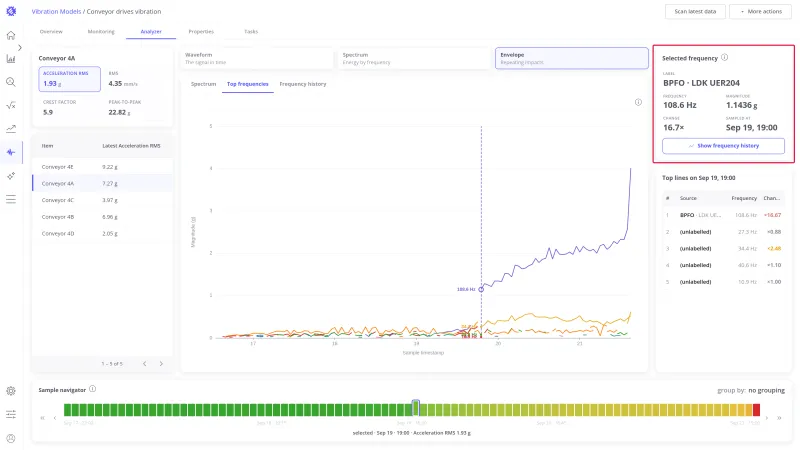Click the app logo icon
Viewport: 800px width, 450px height.
[11, 11]
